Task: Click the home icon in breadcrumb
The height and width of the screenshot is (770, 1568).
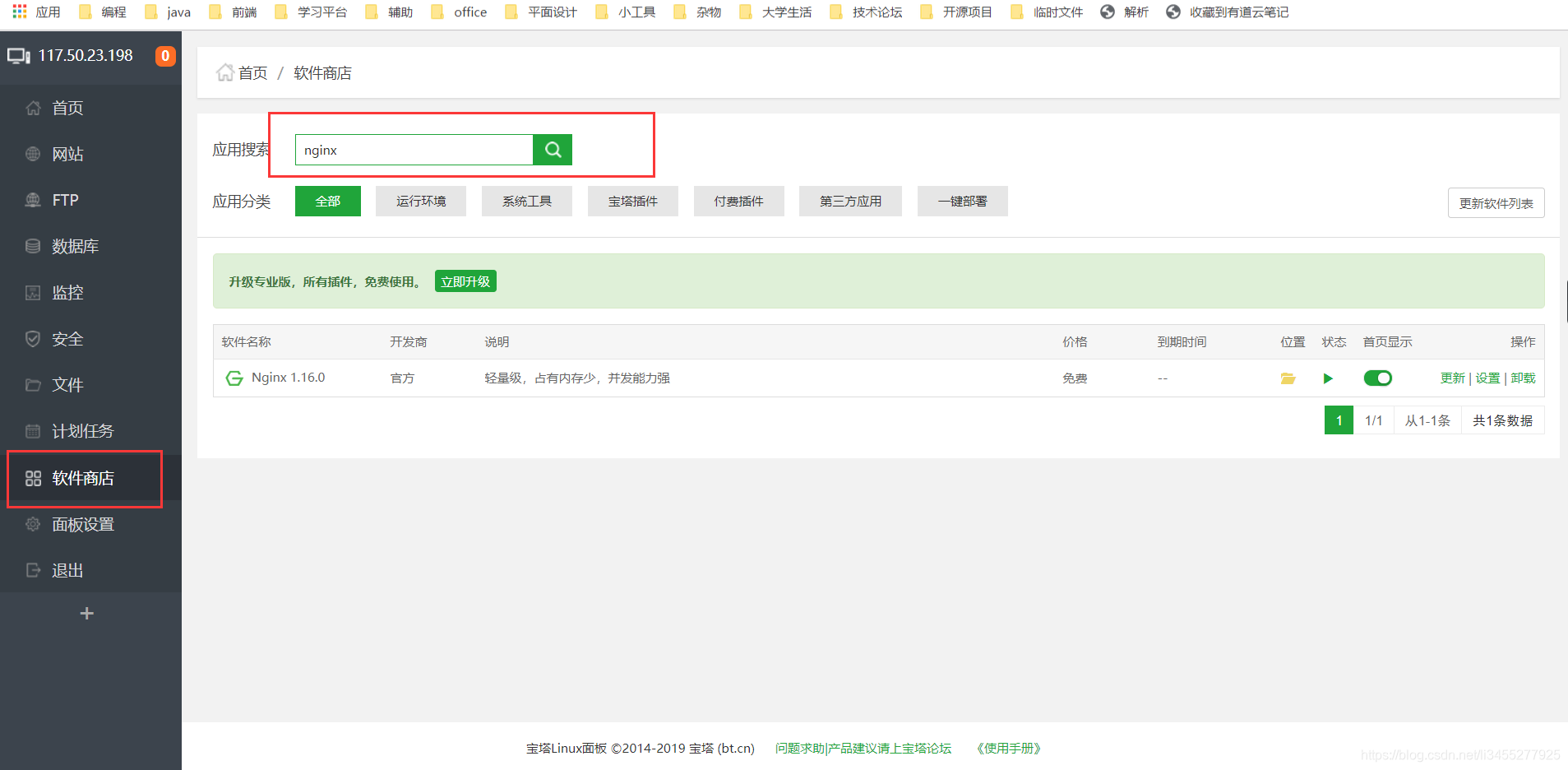Action: coord(224,73)
